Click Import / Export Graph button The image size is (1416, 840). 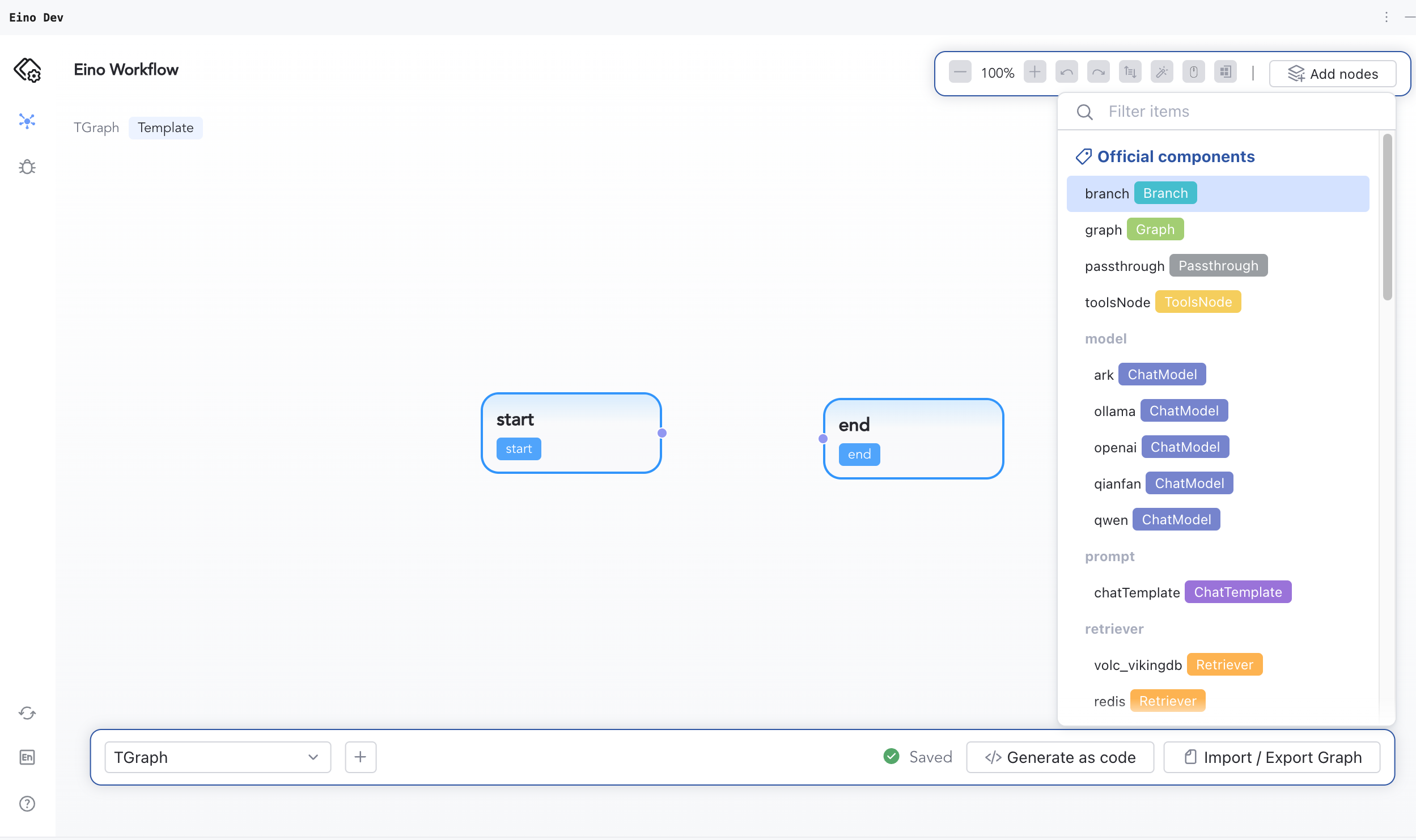1272,757
